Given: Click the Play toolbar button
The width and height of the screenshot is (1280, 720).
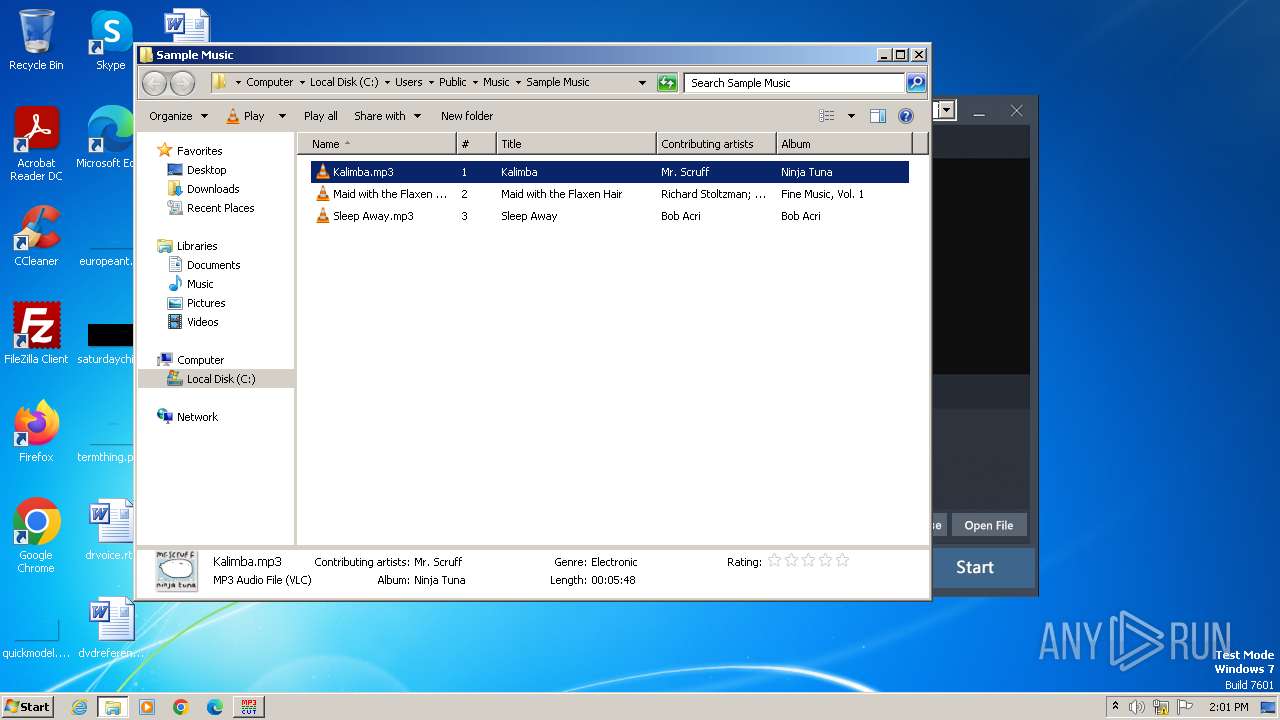Looking at the screenshot, I should (246, 116).
